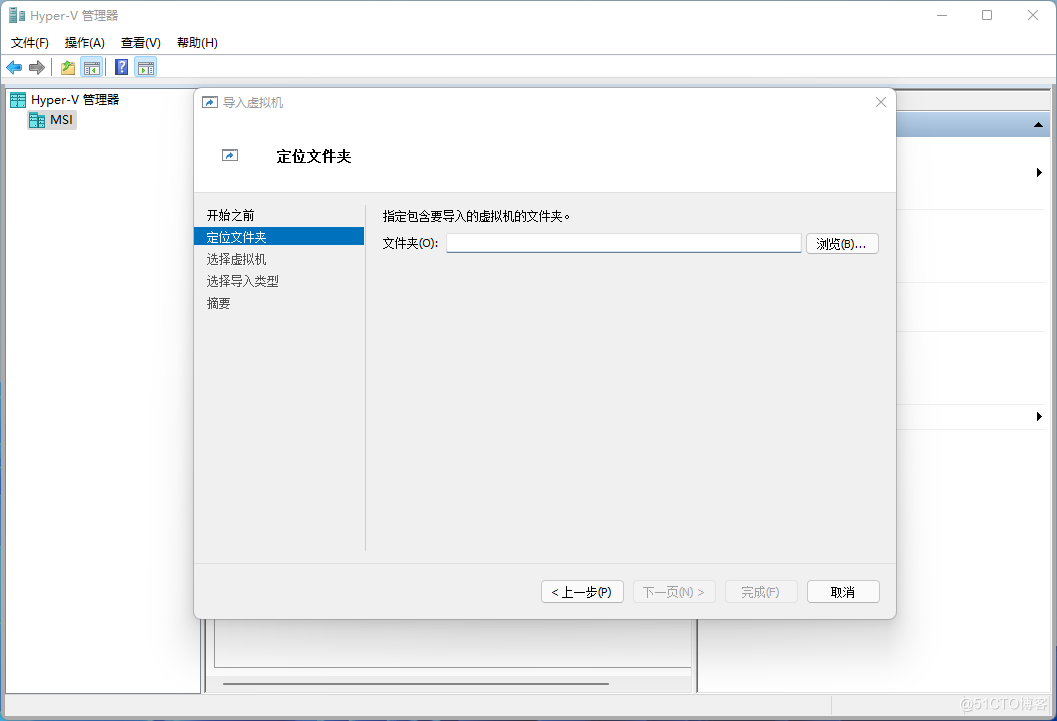This screenshot has width=1057, height=721.
Task: Click the 上一步(P) previous button
Action: click(582, 592)
